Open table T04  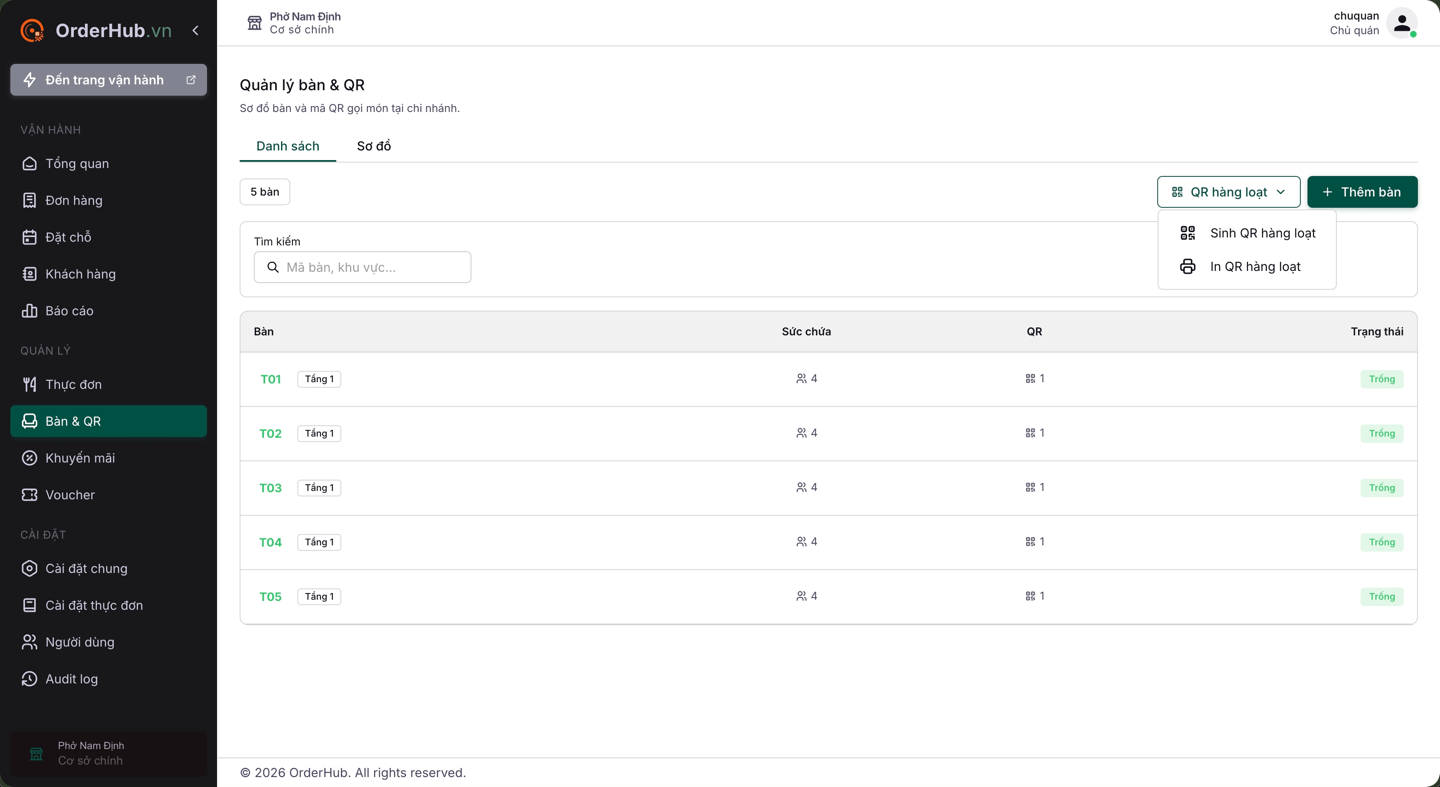point(271,542)
